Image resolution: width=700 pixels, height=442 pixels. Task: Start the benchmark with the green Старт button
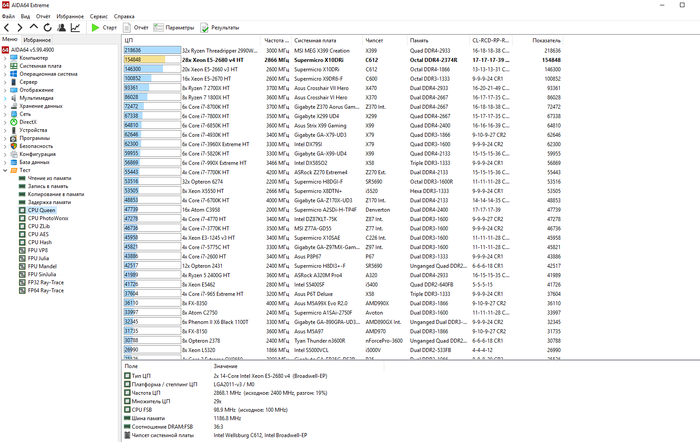click(104, 28)
